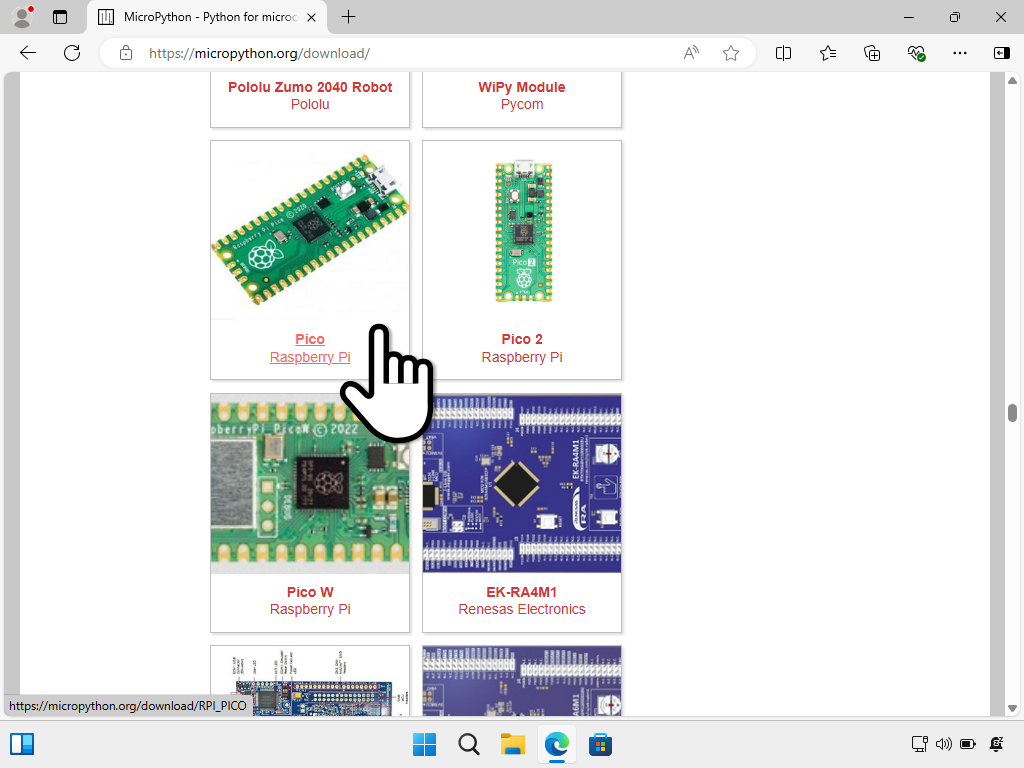The width and height of the screenshot is (1024, 768).
Task: Open the Widgets panel icon on taskbar
Action: click(x=22, y=744)
